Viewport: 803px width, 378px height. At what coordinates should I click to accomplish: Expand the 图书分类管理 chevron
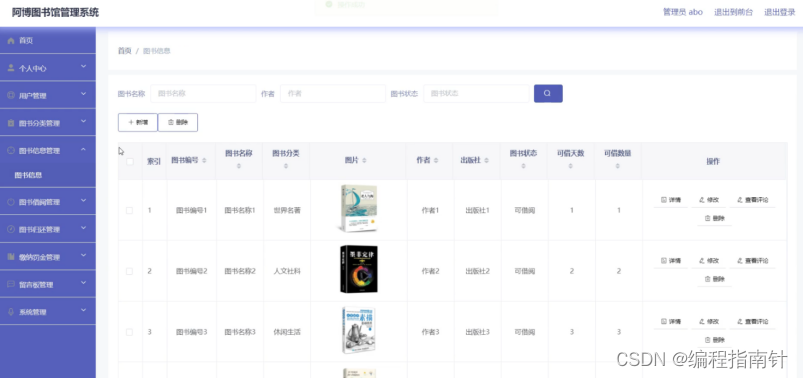(83, 122)
